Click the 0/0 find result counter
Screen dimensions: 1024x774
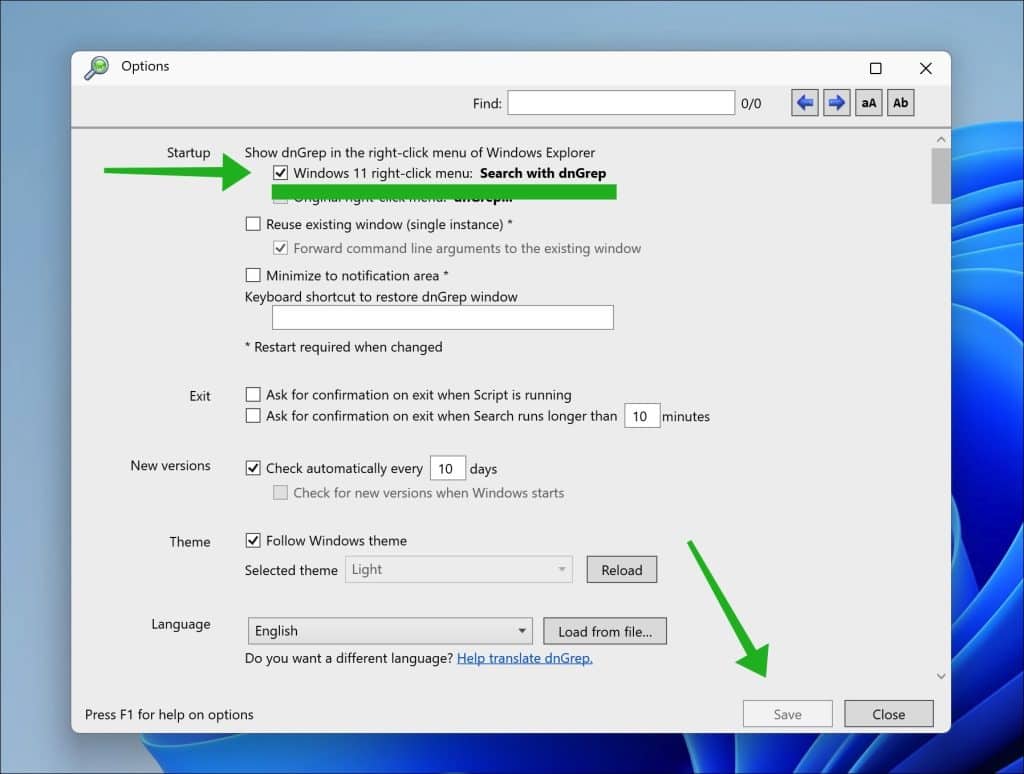pyautogui.click(x=751, y=103)
